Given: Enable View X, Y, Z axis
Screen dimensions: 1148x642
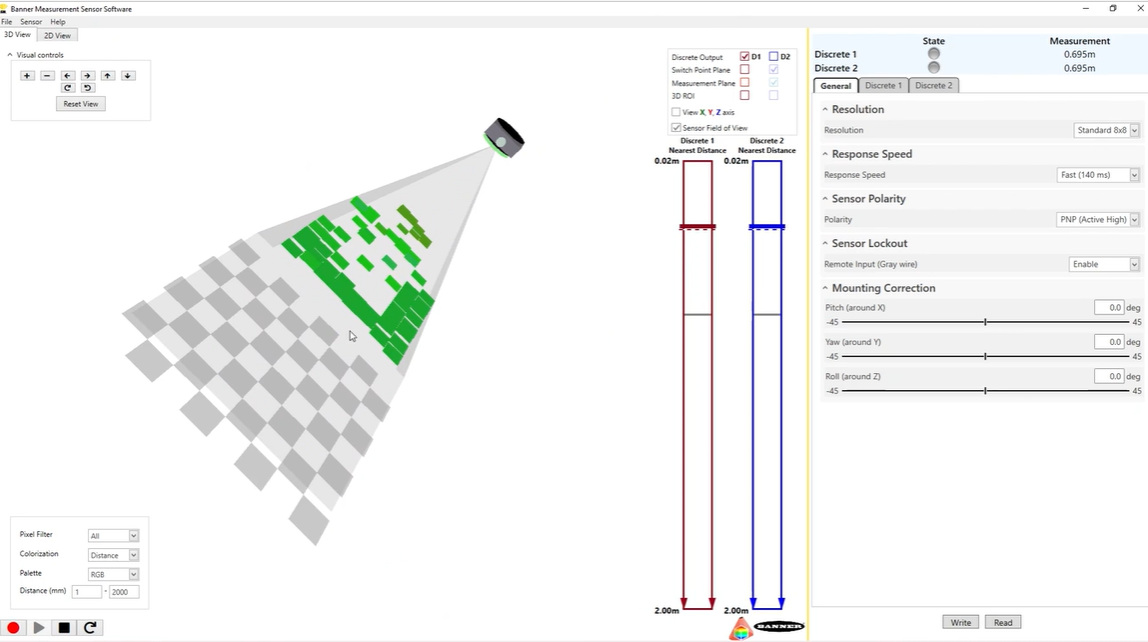Looking at the screenshot, I should pyautogui.click(x=675, y=111).
